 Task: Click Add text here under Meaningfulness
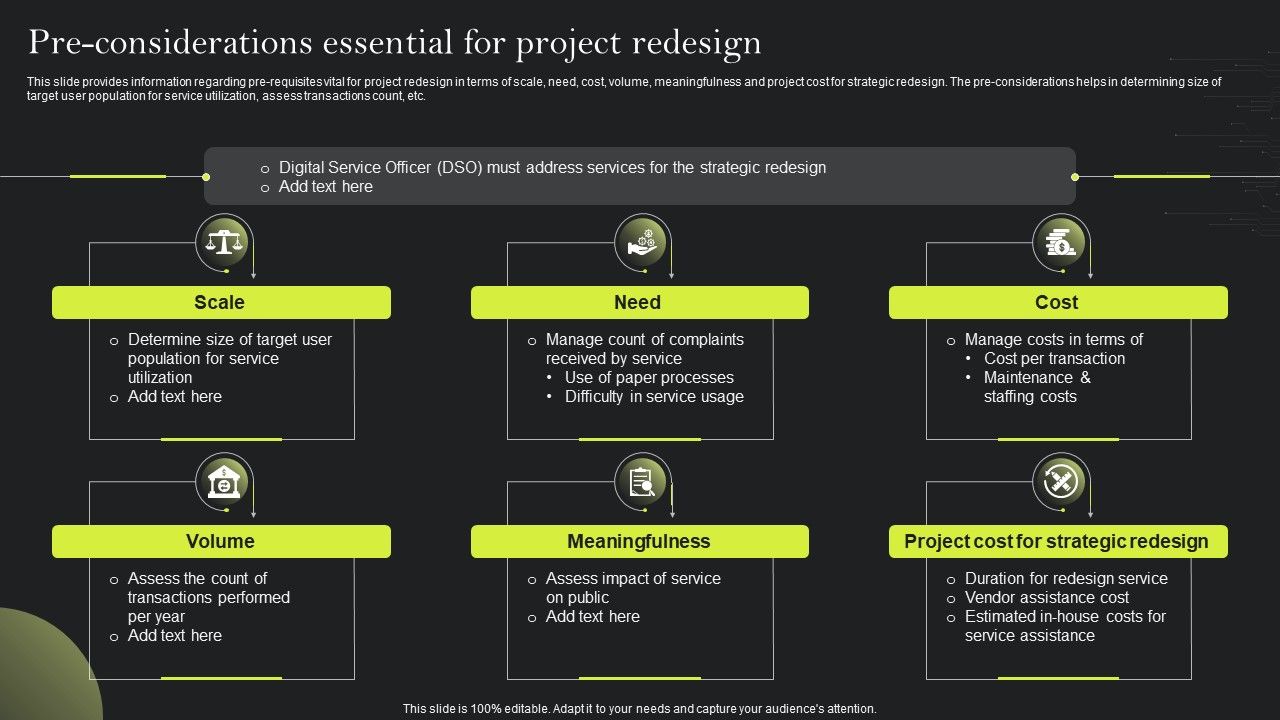[592, 617]
